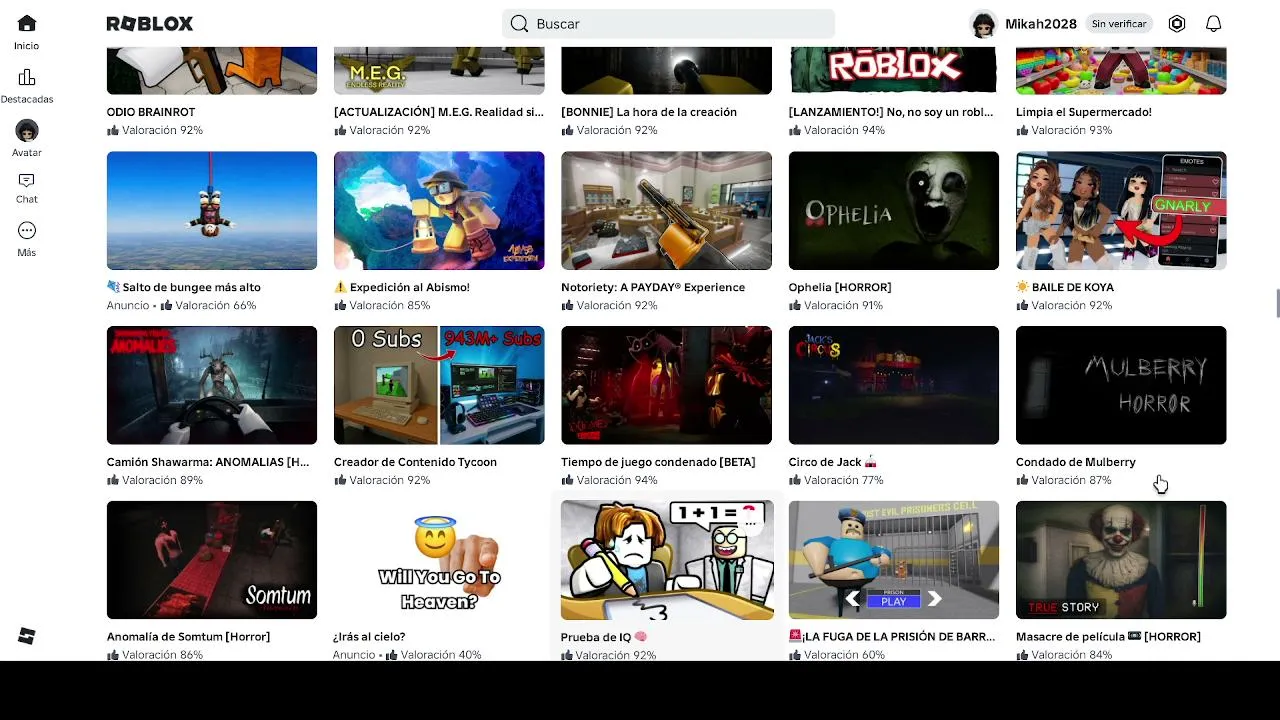Open the Destacadas charts section
This screenshot has width=1280, height=720.
tap(27, 86)
